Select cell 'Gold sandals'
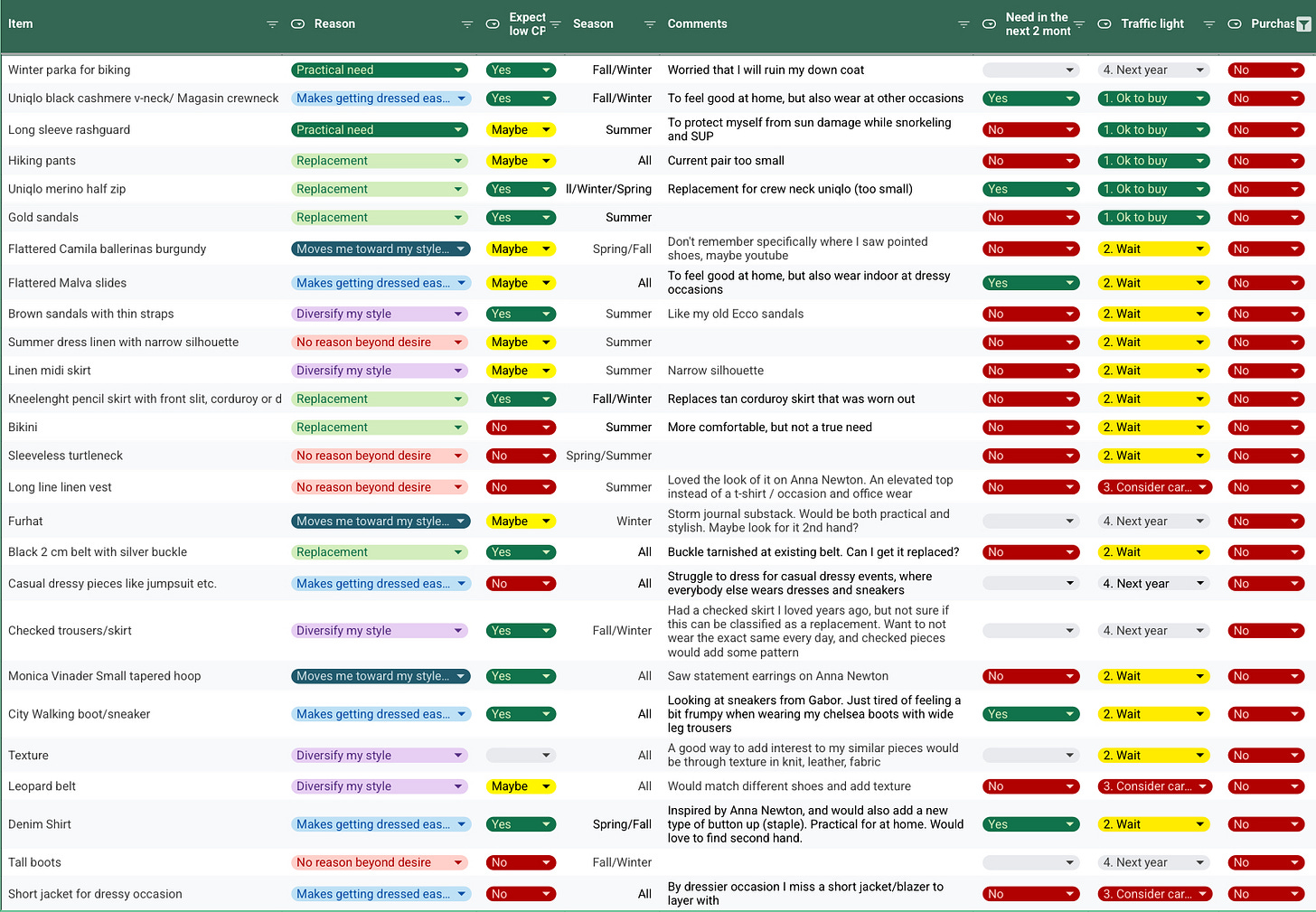Viewport: 1316px width, 912px height. point(43,218)
